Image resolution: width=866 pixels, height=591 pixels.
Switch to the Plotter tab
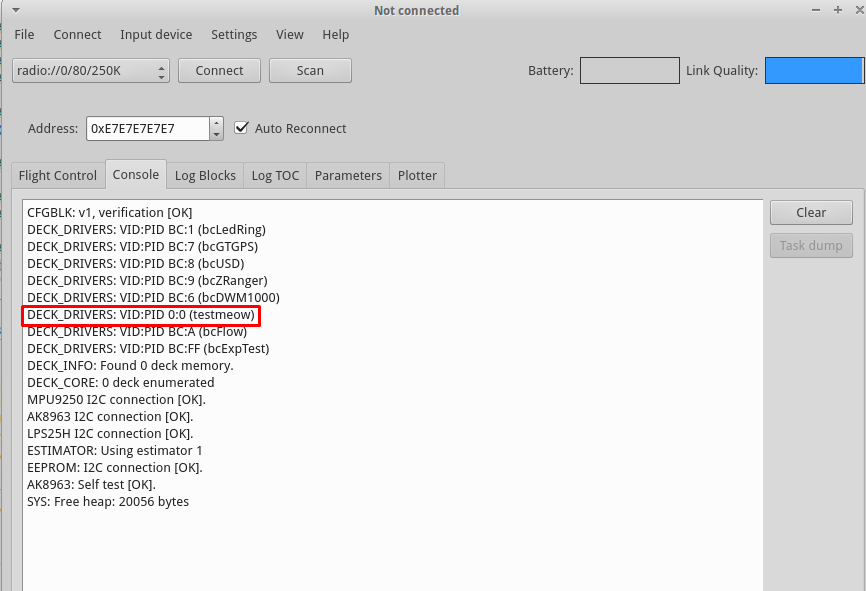417,175
